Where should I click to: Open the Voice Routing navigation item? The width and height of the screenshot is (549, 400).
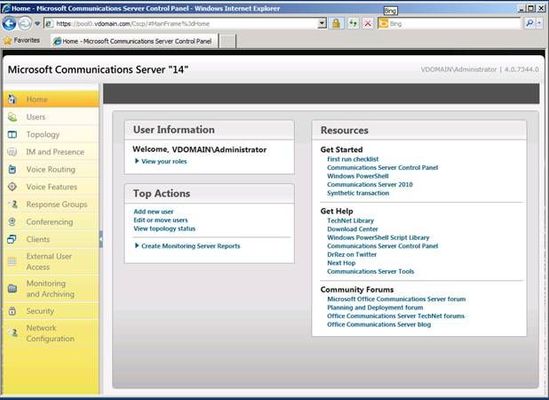[x=52, y=170]
